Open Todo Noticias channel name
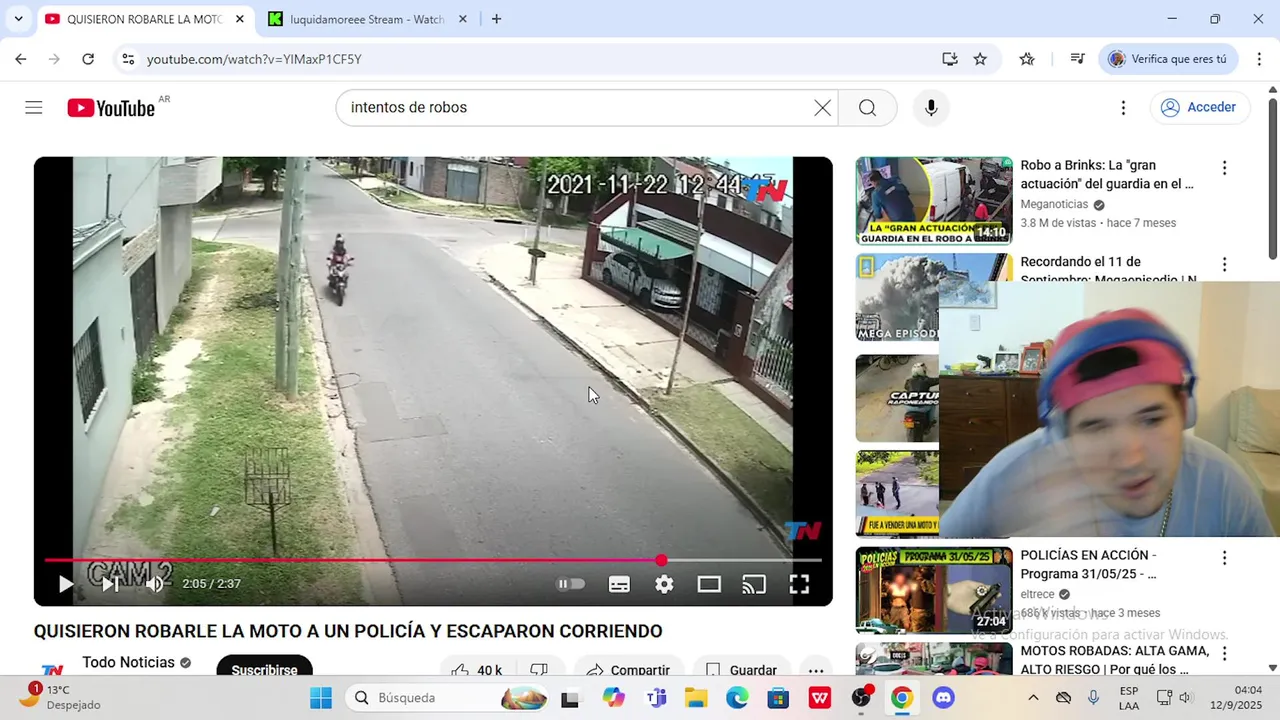 128,662
